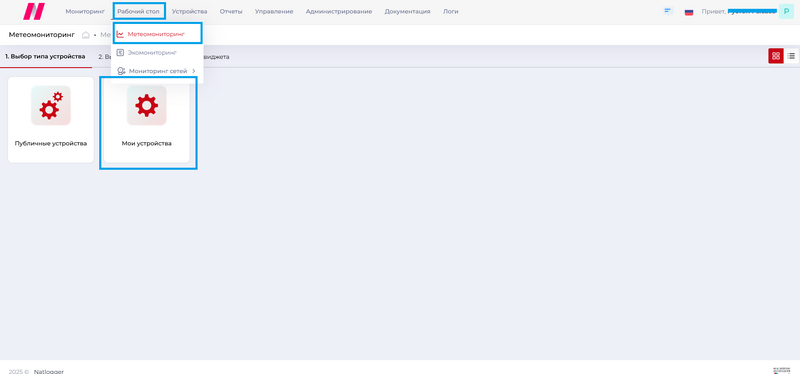The width and height of the screenshot is (800, 374).
Task: Click the Natlogger logo in header
Action: 34,11
